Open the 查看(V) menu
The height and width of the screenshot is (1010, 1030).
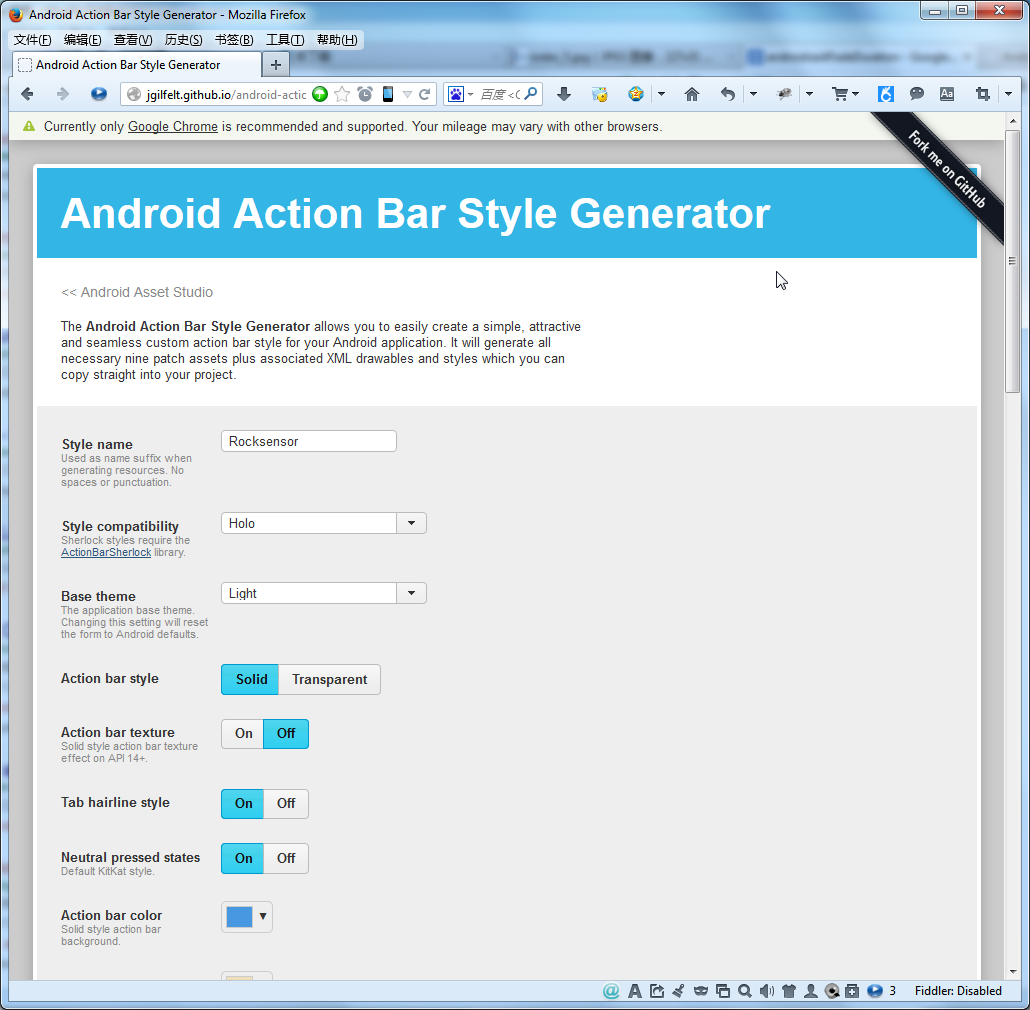(133, 40)
